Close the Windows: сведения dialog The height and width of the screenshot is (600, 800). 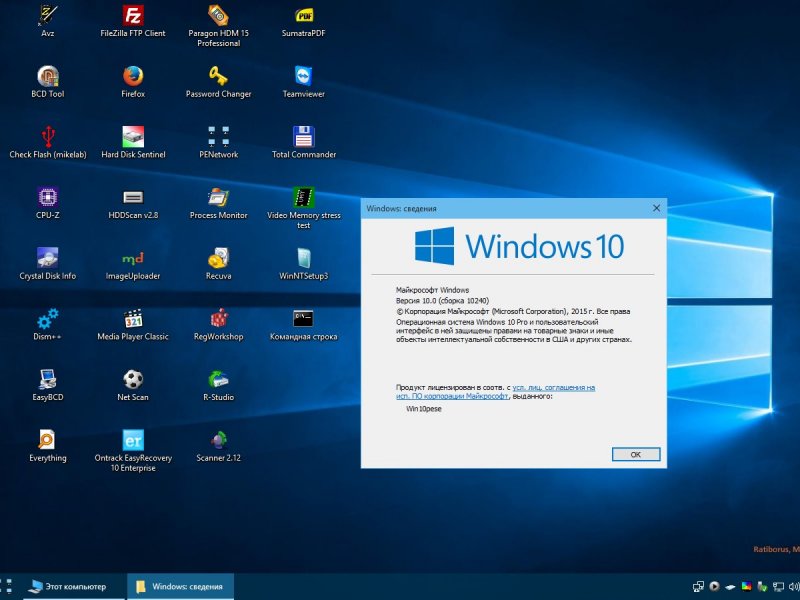(x=656, y=208)
